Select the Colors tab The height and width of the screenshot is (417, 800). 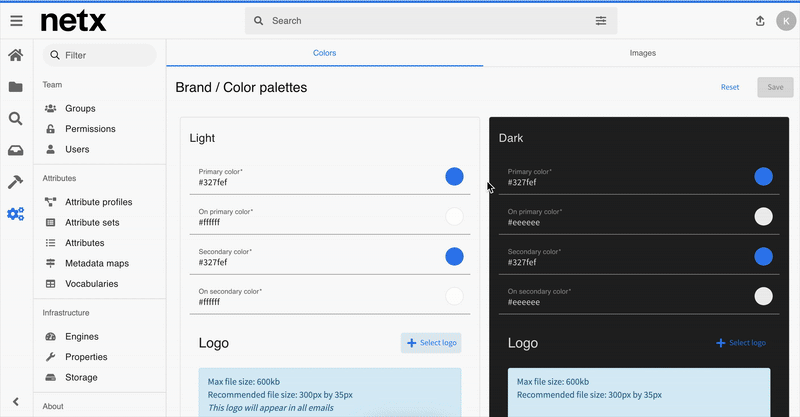(325, 52)
